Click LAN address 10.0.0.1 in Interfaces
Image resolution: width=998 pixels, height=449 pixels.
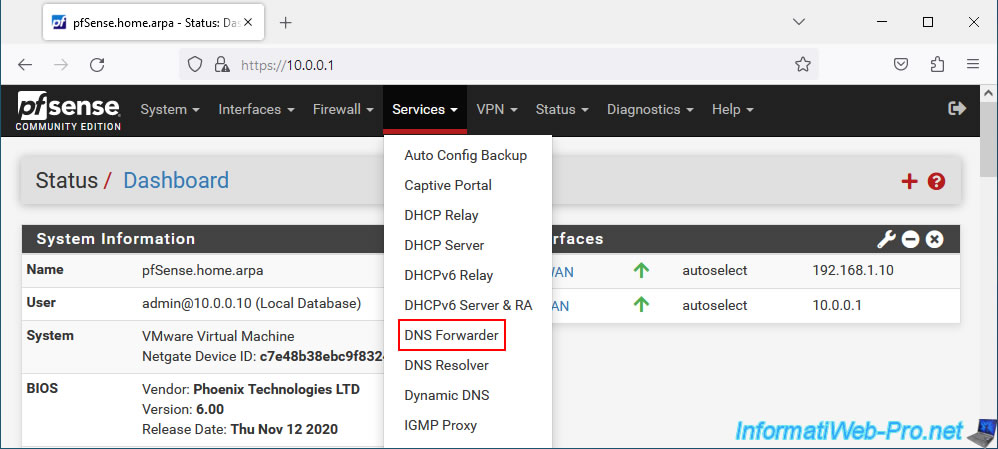tap(838, 305)
